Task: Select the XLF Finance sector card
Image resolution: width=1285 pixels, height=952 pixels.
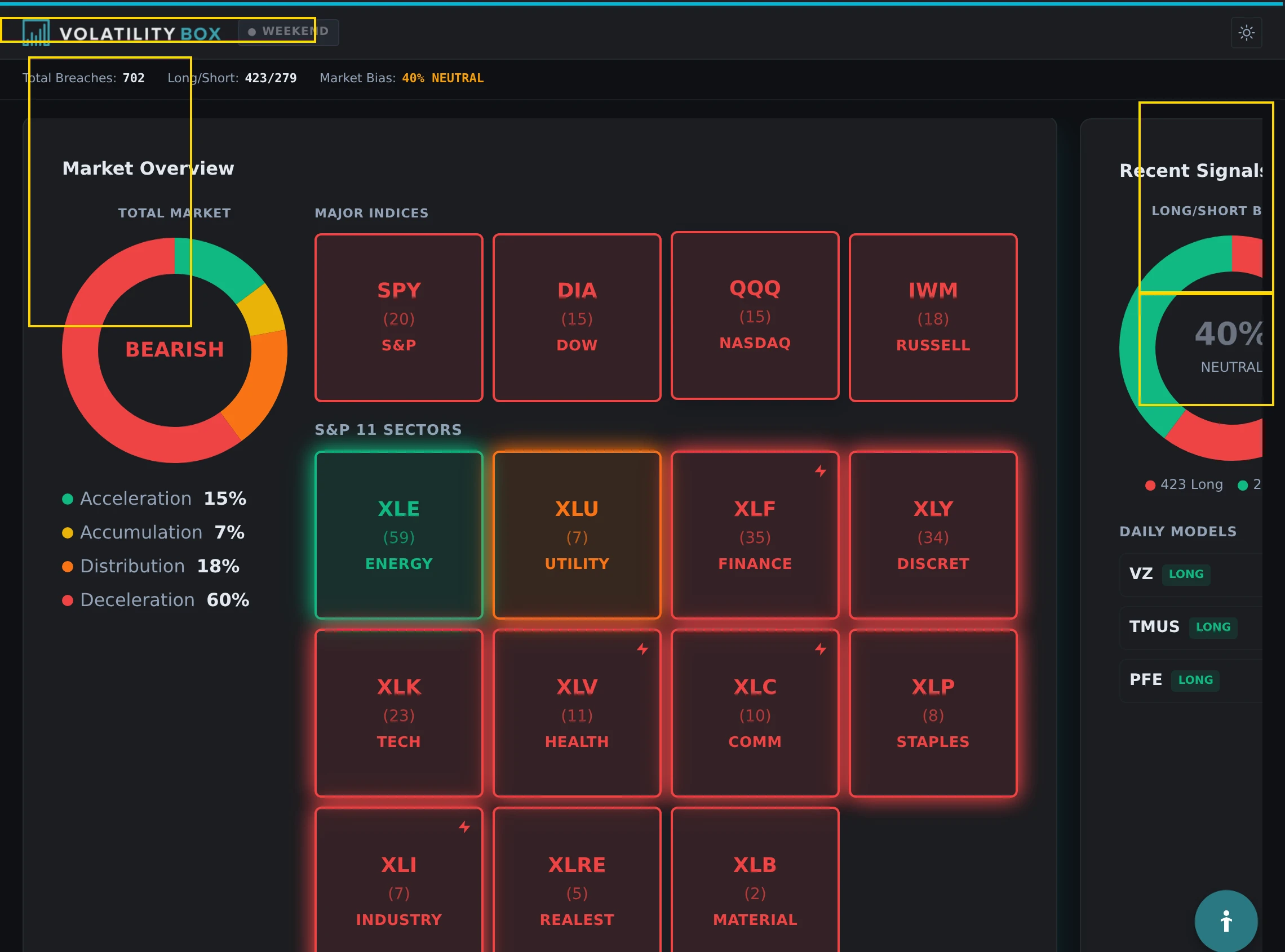Action: coord(755,535)
